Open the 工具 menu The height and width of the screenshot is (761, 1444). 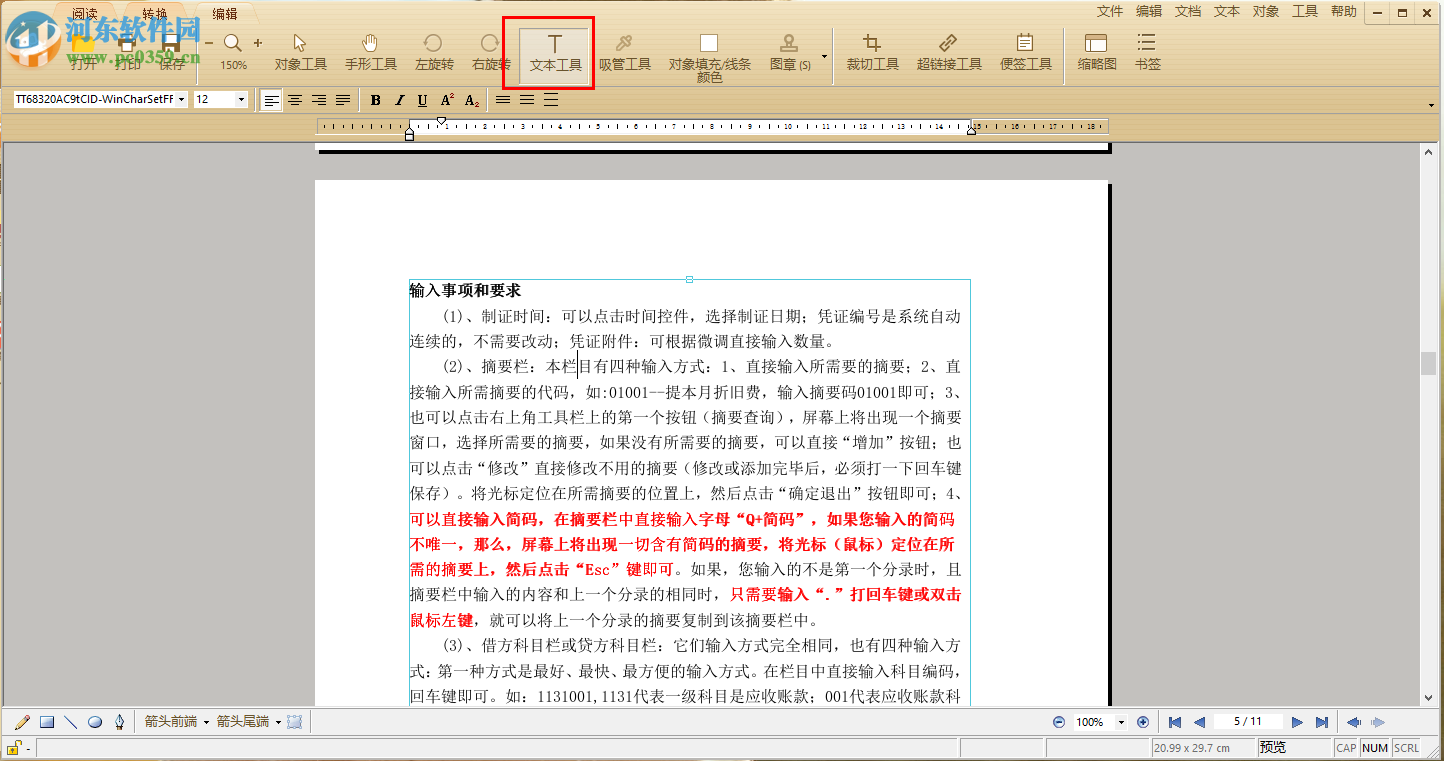pyautogui.click(x=1304, y=12)
